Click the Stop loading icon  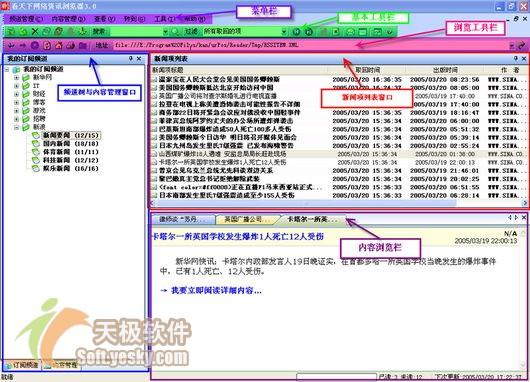click(x=34, y=45)
